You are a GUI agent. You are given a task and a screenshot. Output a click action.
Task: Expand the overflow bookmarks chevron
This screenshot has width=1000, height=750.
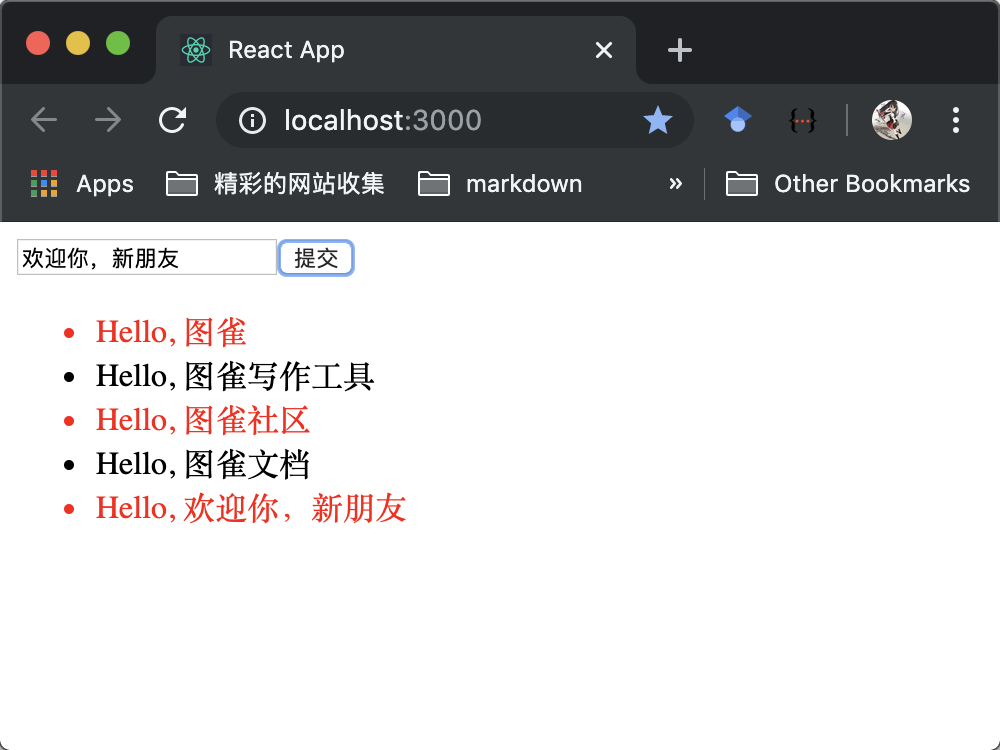pos(676,184)
